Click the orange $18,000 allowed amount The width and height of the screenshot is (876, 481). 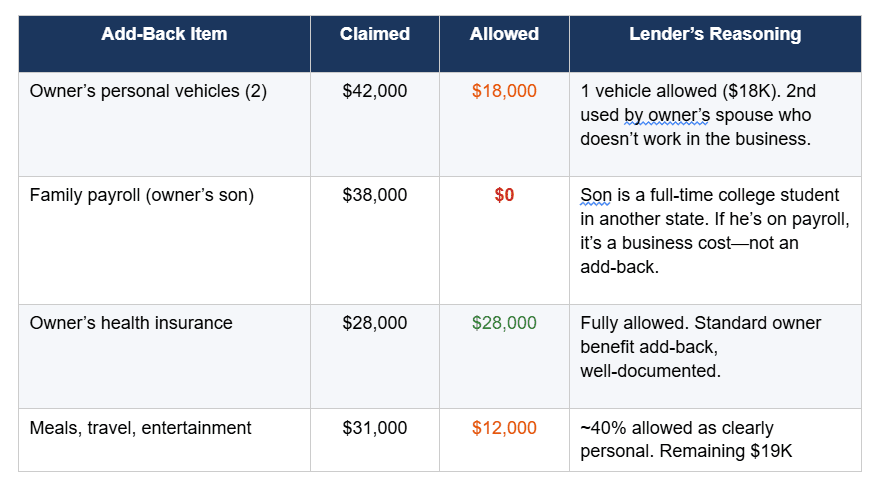pos(504,91)
